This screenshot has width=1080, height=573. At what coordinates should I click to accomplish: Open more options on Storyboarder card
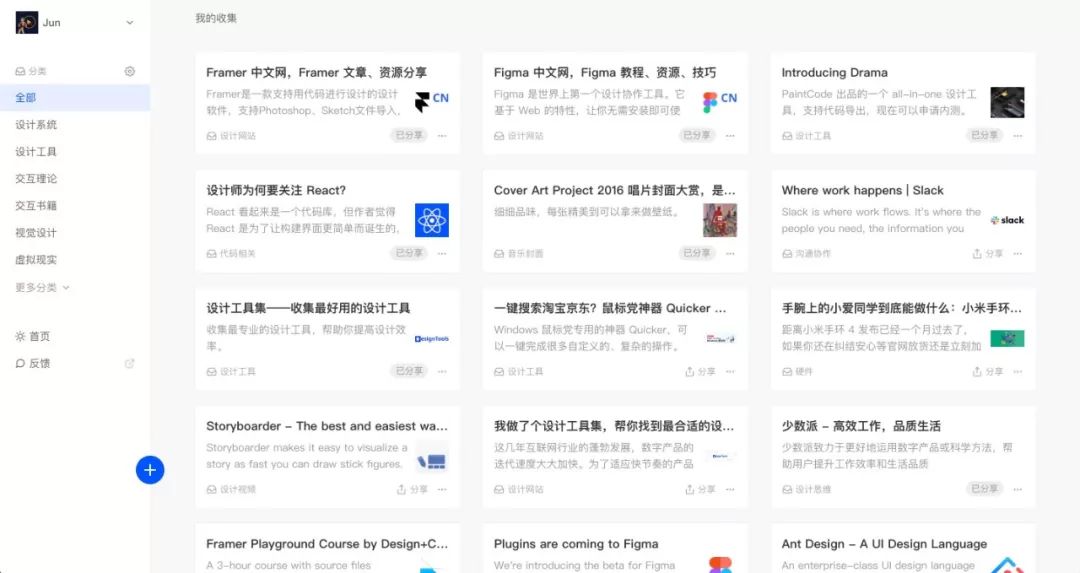(x=442, y=489)
